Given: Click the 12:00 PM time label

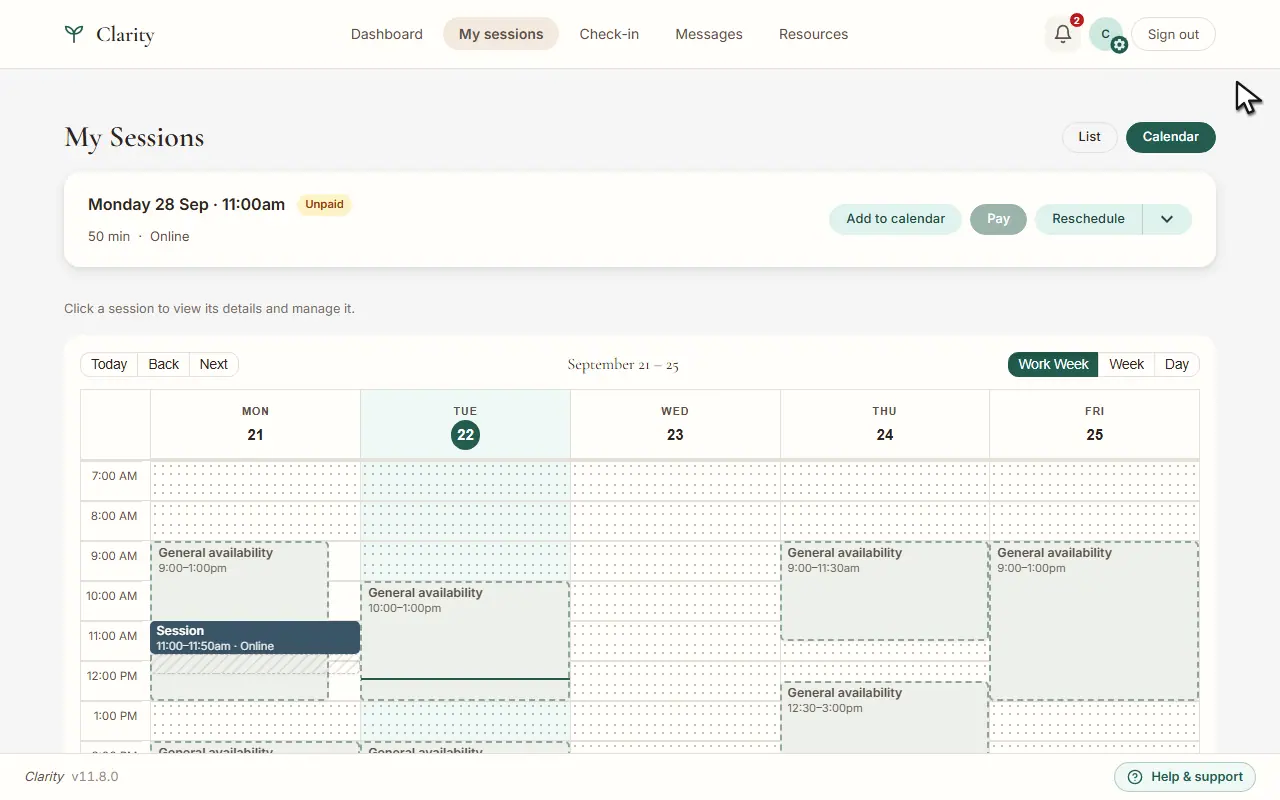Looking at the screenshot, I should [112, 676].
